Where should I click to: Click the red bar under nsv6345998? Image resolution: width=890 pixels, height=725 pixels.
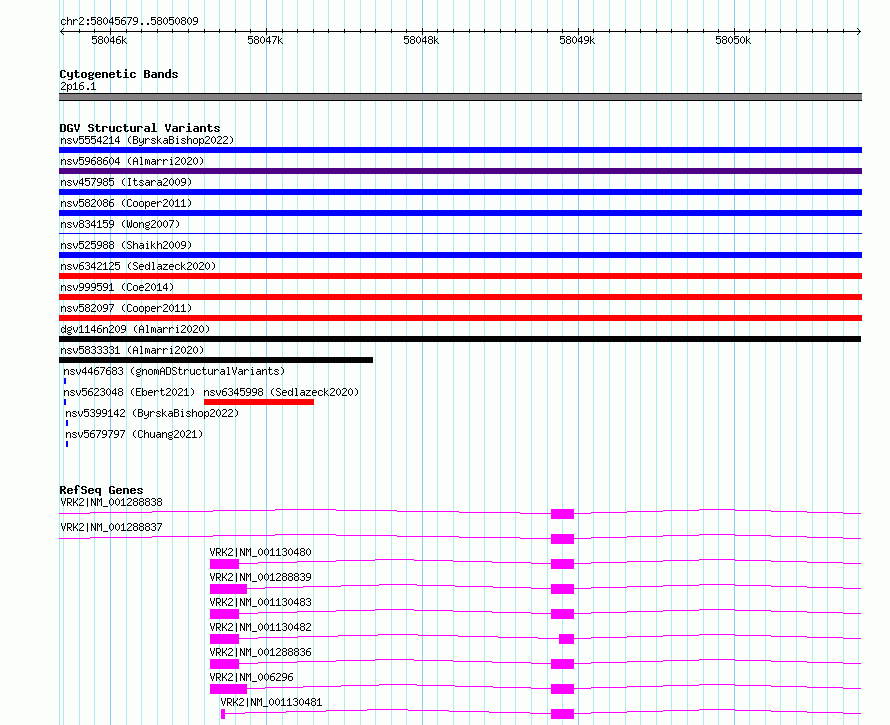point(259,402)
